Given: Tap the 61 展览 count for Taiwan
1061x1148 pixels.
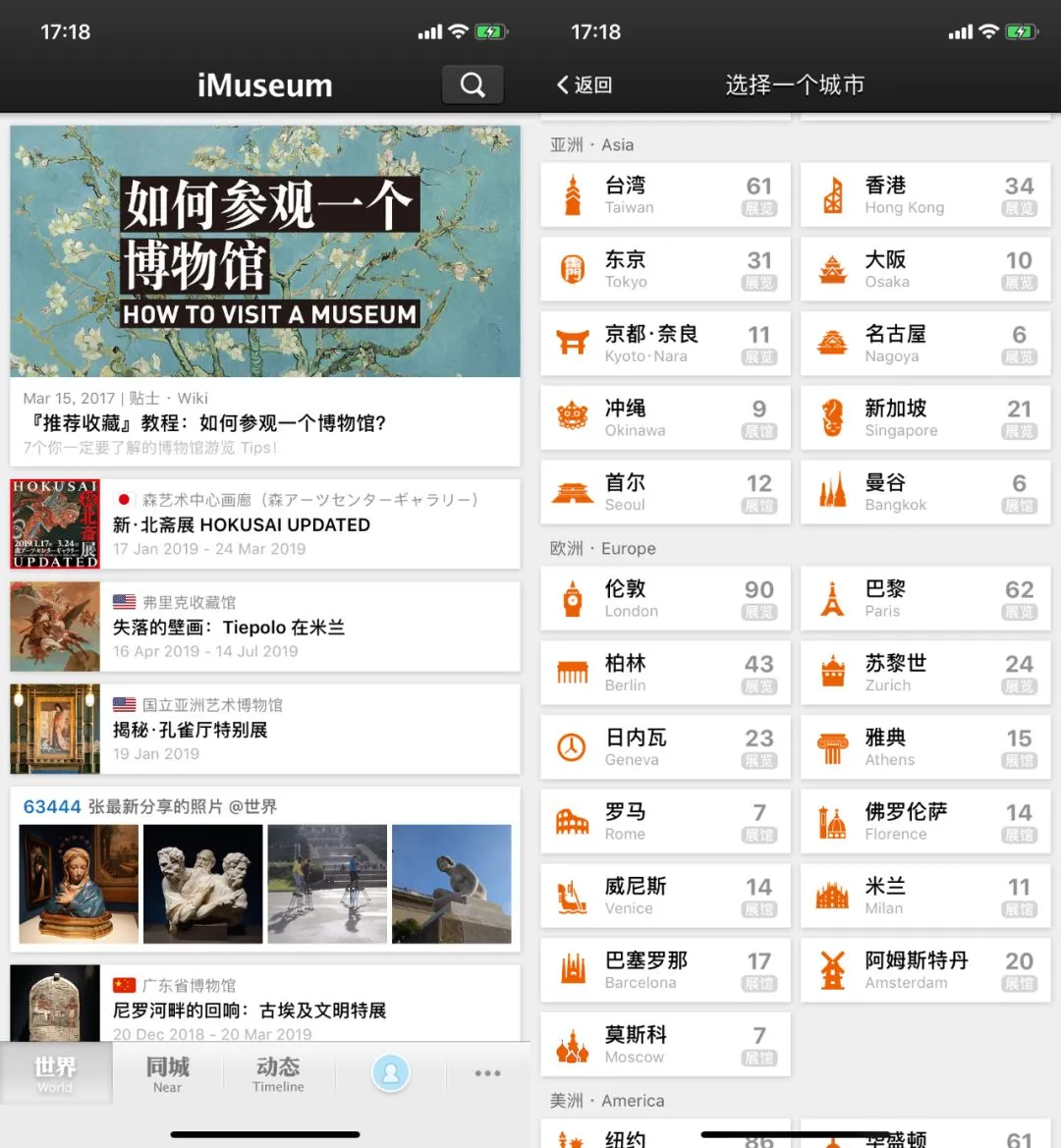Looking at the screenshot, I should pyautogui.click(x=759, y=195).
